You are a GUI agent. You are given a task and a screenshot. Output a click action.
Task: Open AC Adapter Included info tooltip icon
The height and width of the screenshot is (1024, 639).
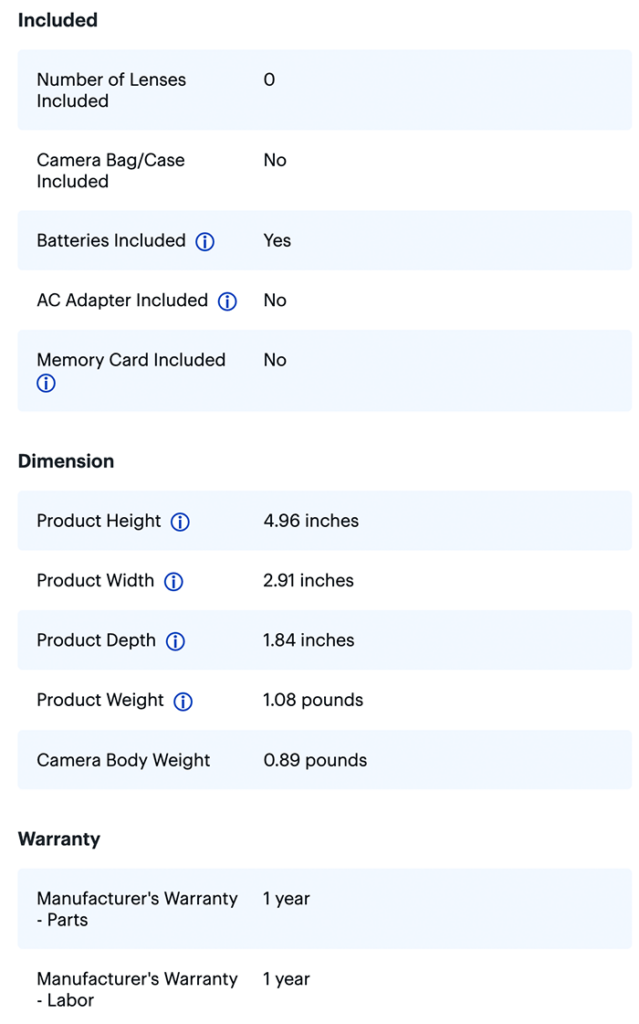(227, 301)
